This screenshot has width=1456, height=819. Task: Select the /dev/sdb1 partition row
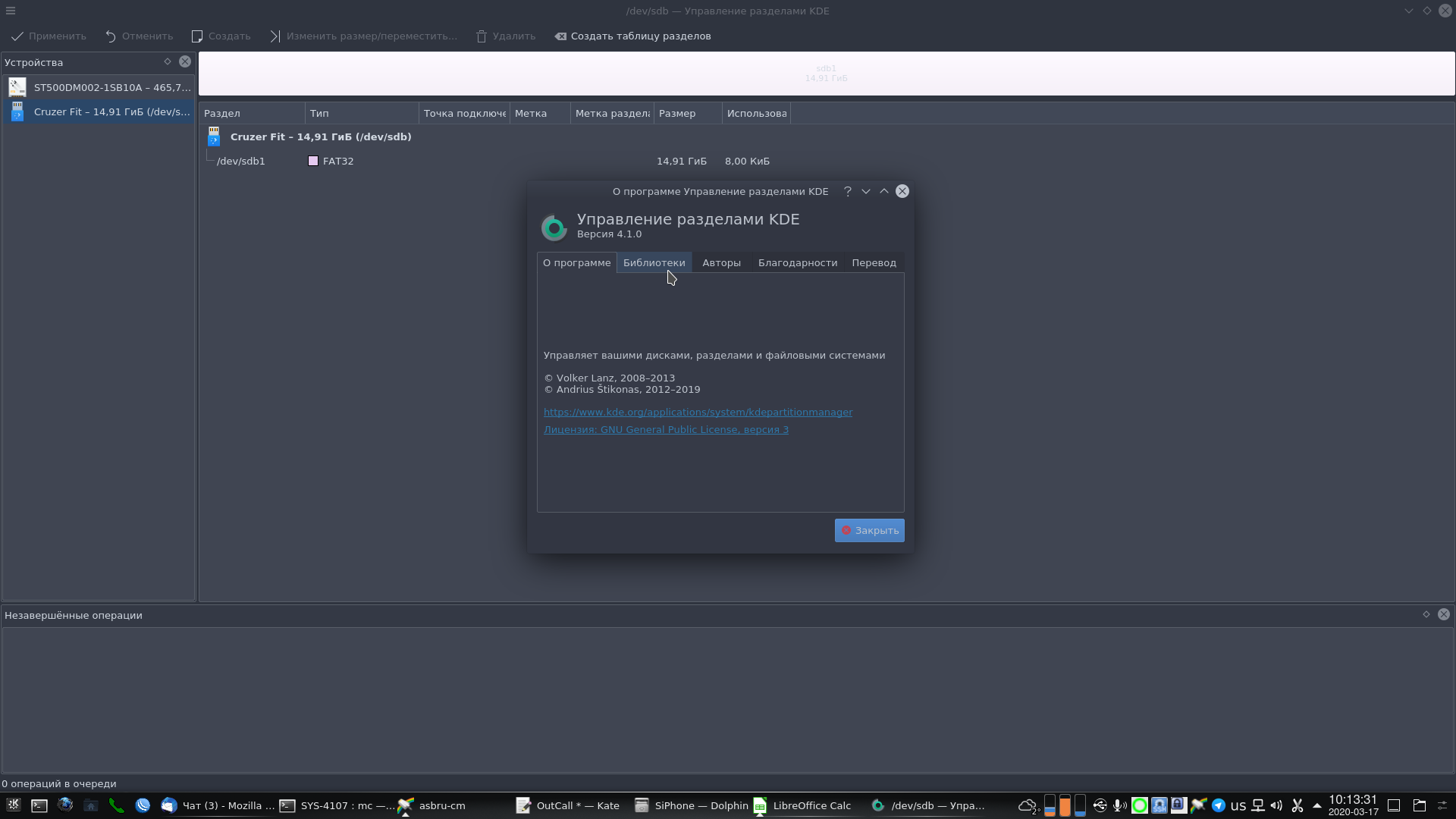(827, 161)
